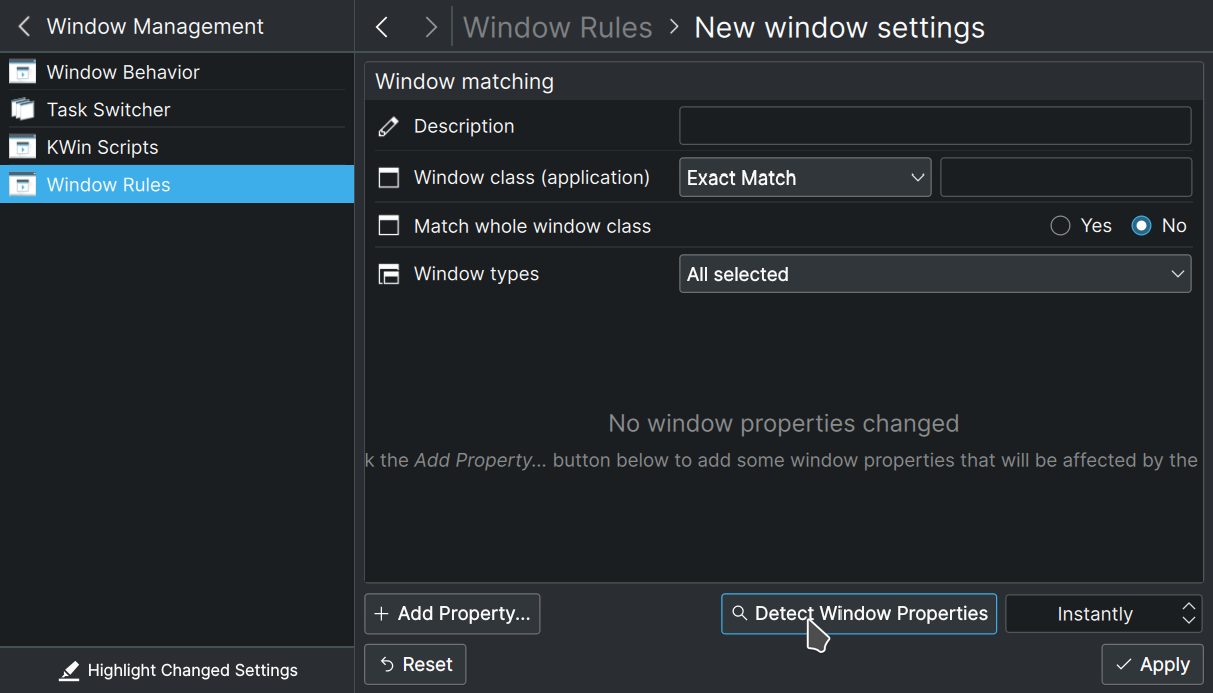Click the Task Switcher icon
This screenshot has width=1213, height=693.
pos(22,109)
